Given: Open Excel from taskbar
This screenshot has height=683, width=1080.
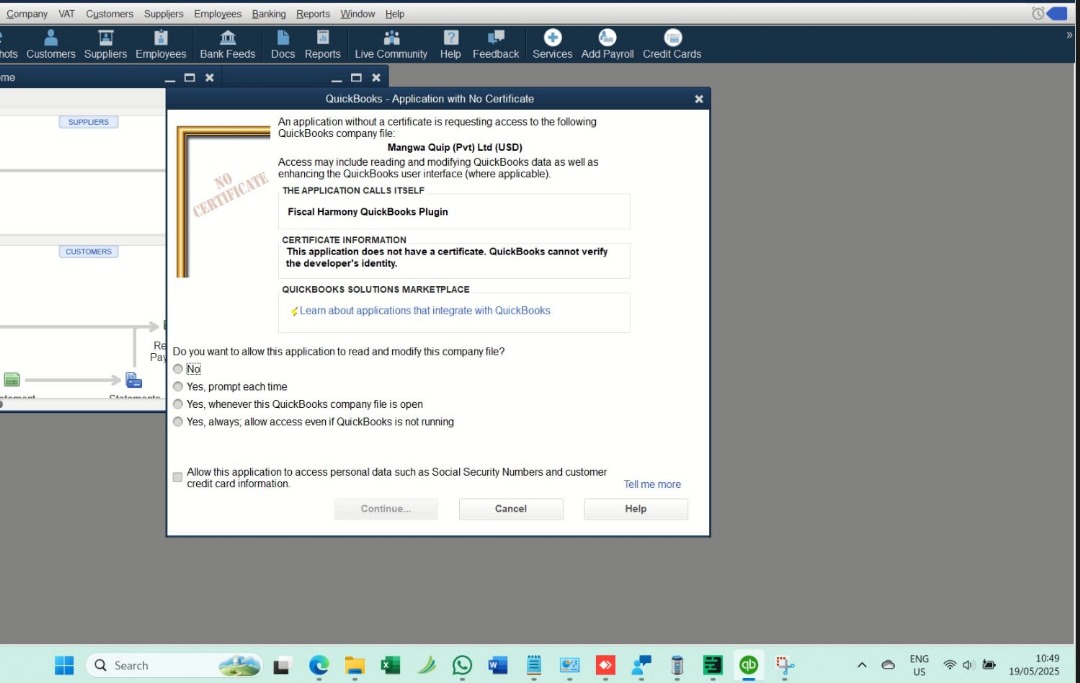Looking at the screenshot, I should (390, 665).
